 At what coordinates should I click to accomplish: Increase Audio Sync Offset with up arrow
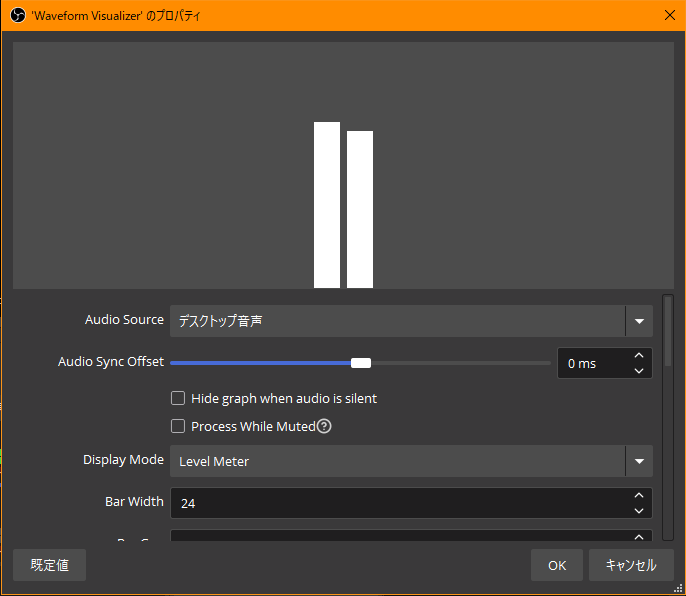(x=639, y=356)
